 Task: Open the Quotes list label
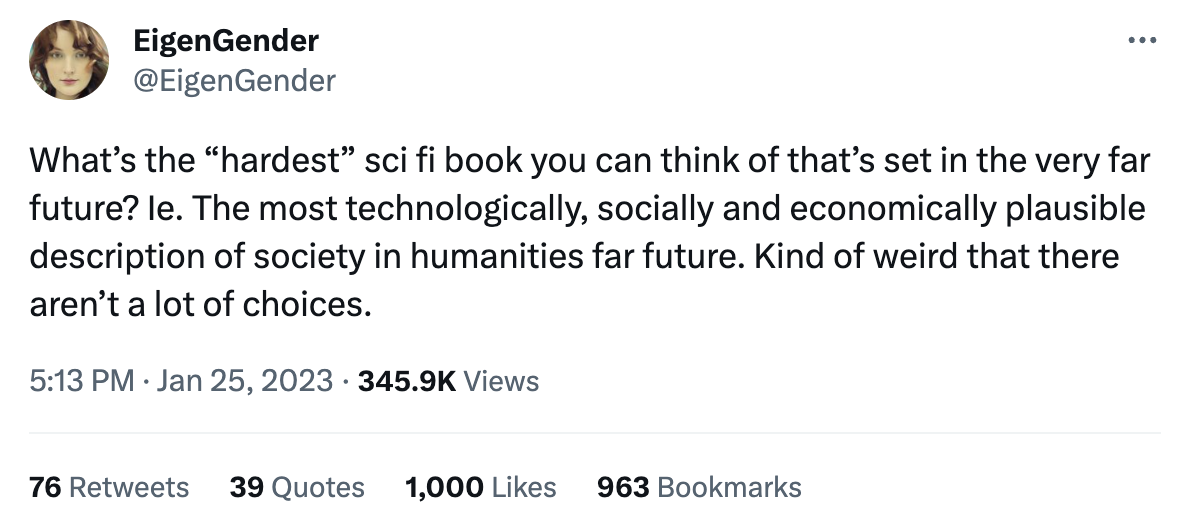[x=318, y=487]
